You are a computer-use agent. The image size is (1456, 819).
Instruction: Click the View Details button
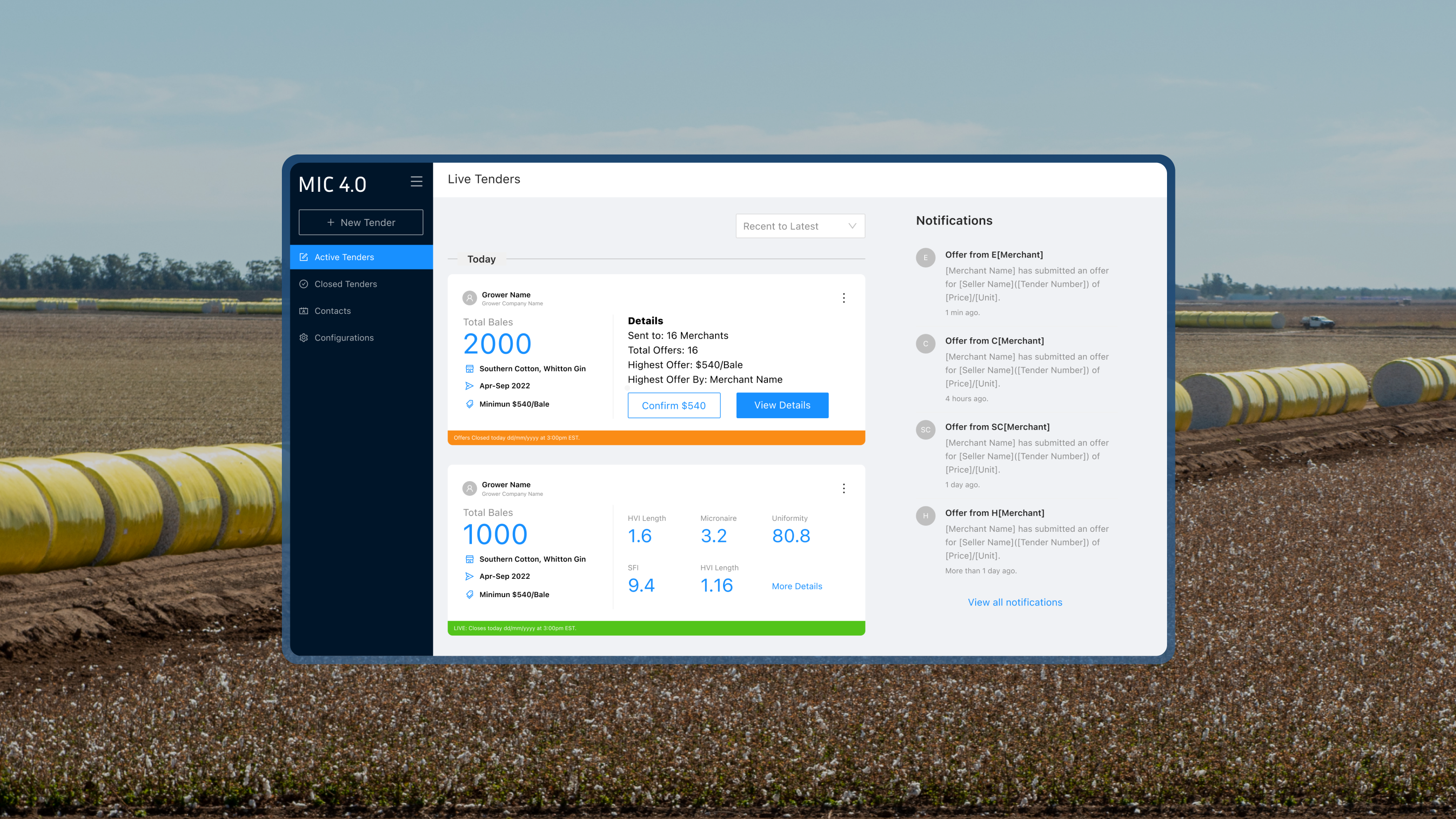(782, 405)
